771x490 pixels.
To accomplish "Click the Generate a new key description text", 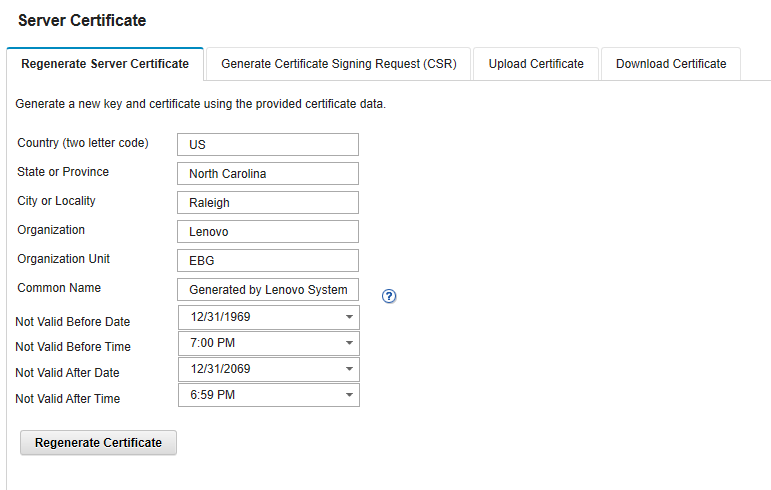I will coord(200,104).
